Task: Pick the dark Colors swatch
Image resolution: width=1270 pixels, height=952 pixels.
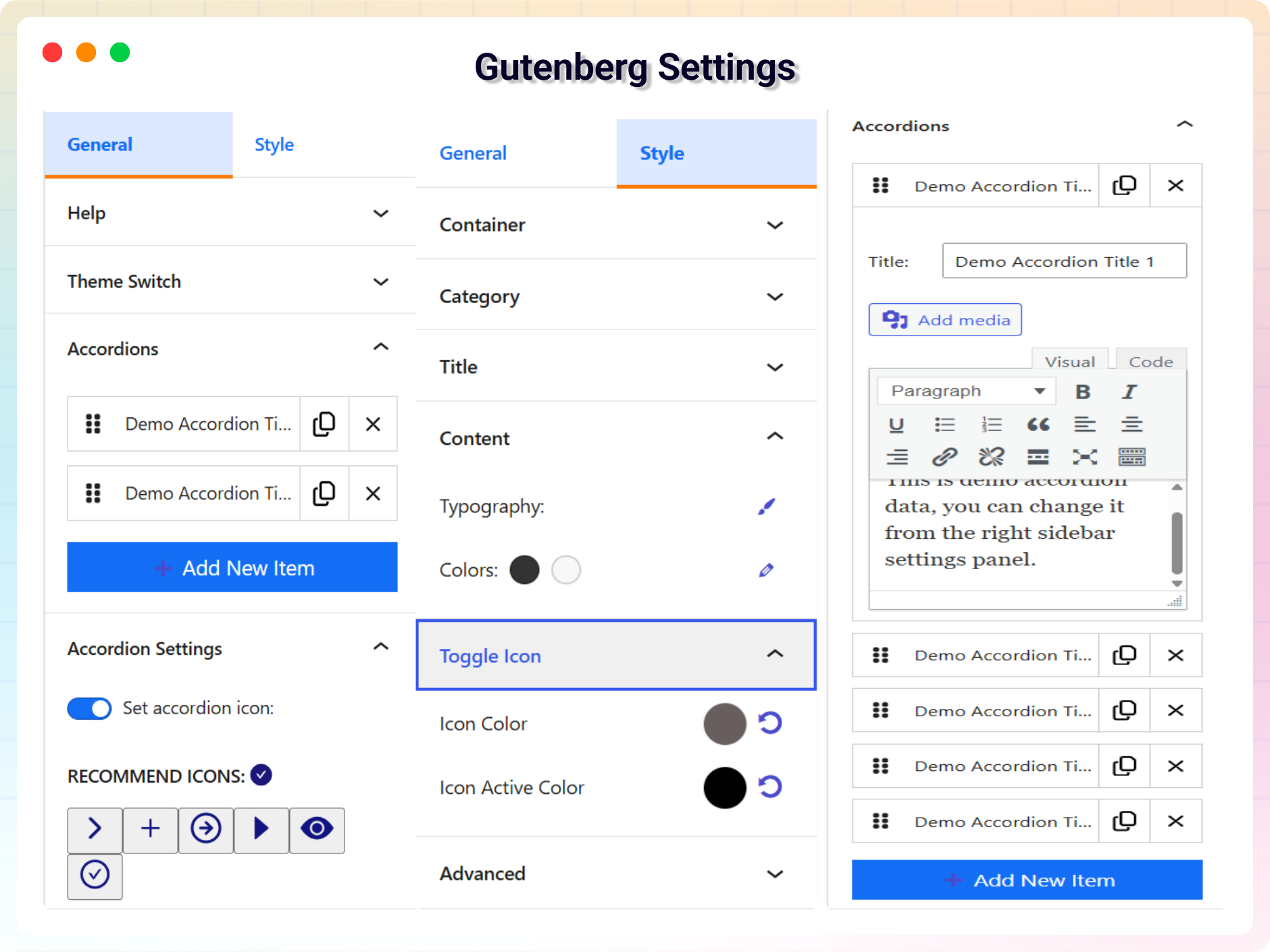Action: [524, 570]
